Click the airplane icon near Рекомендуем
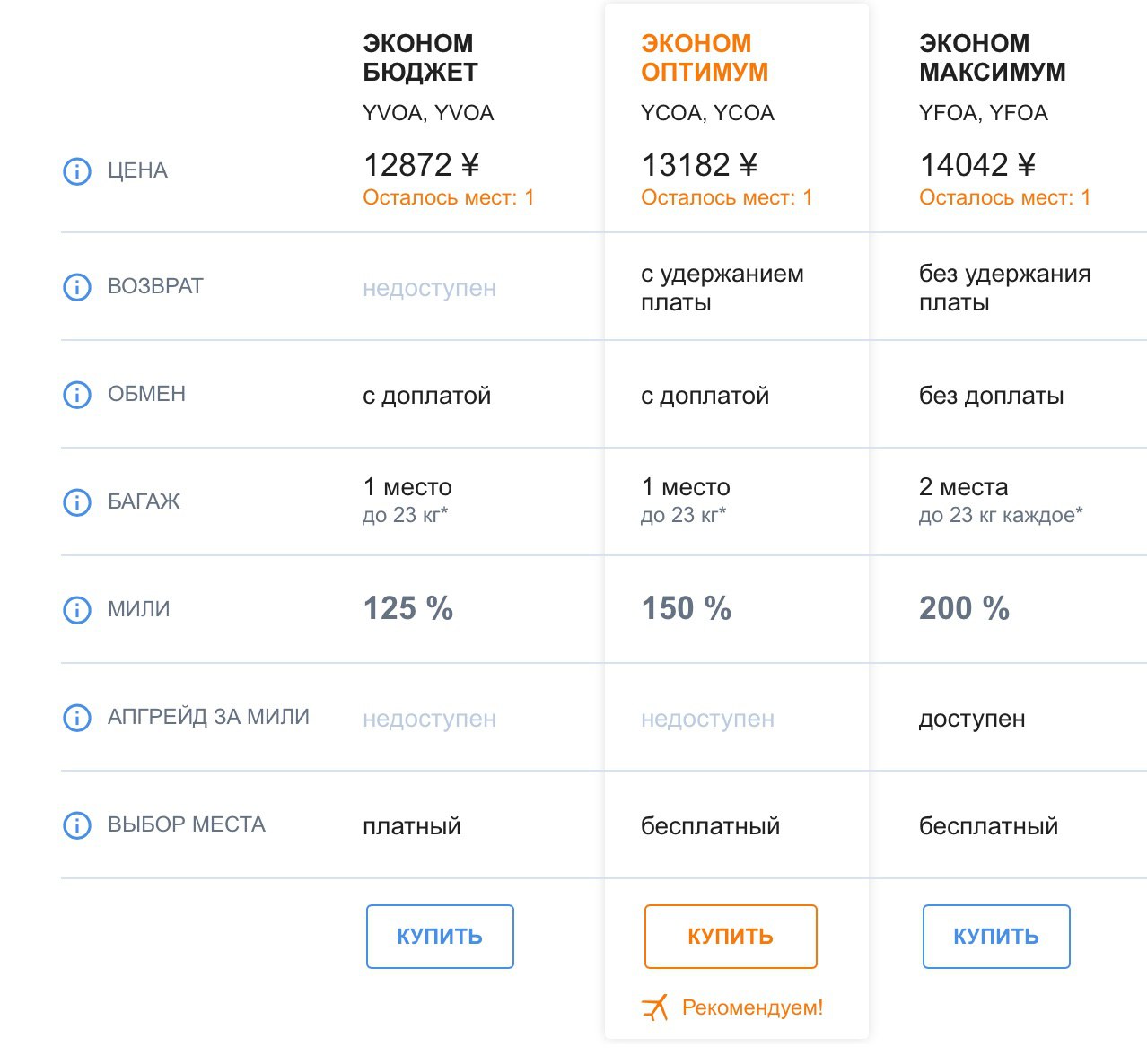 (x=655, y=1007)
